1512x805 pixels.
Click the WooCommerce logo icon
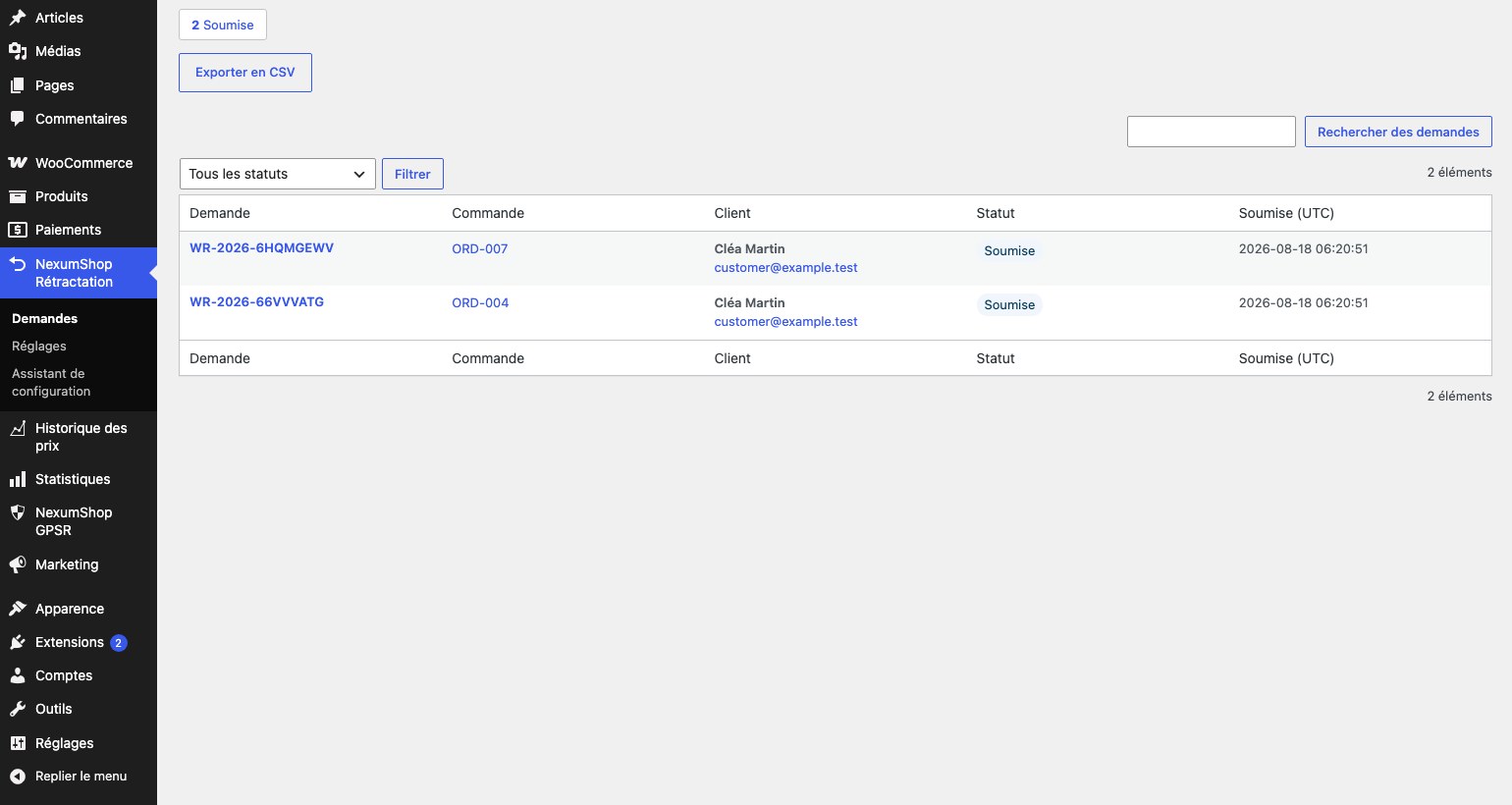18,163
